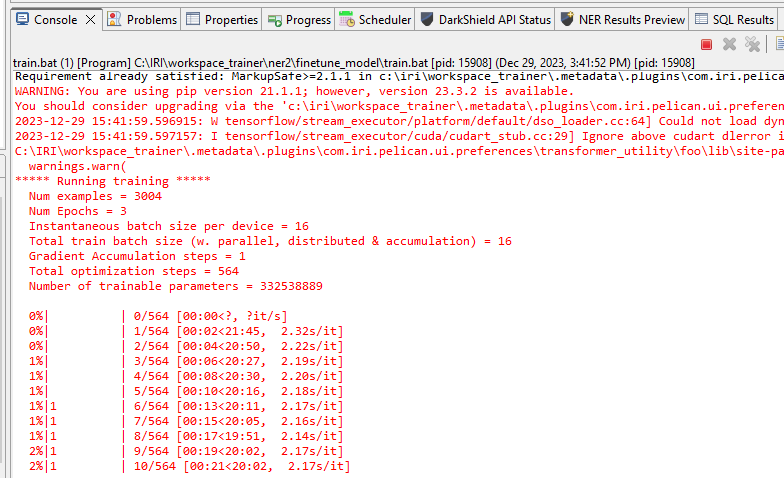Open the Problems tab

[142, 20]
